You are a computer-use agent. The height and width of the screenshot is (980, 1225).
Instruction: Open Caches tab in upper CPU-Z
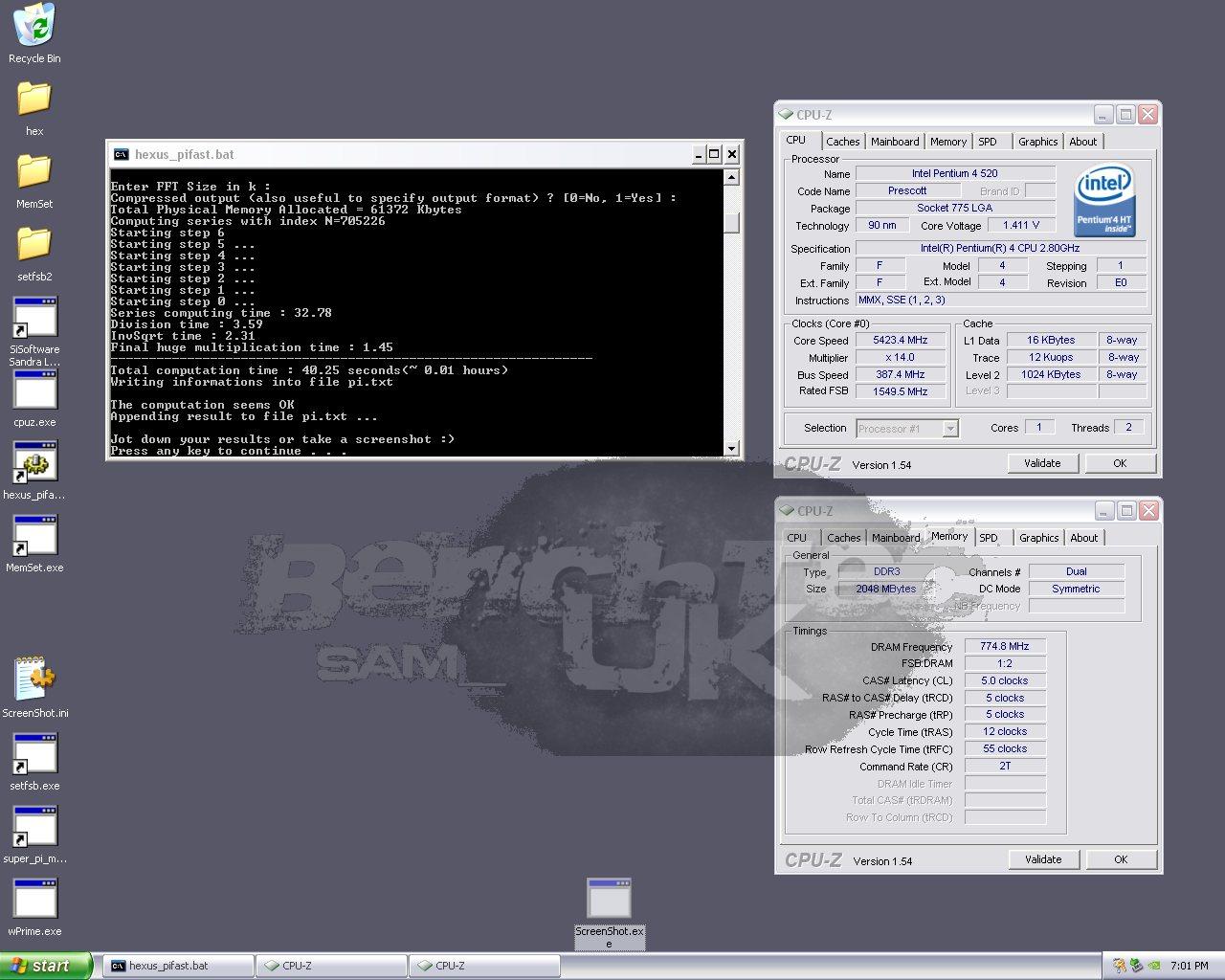(x=842, y=142)
